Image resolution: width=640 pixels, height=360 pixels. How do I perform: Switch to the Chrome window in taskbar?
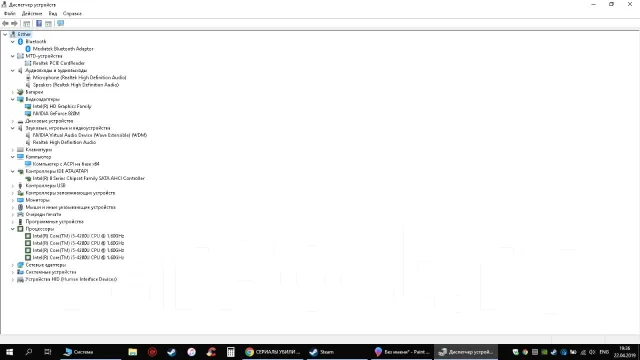click(x=273, y=352)
